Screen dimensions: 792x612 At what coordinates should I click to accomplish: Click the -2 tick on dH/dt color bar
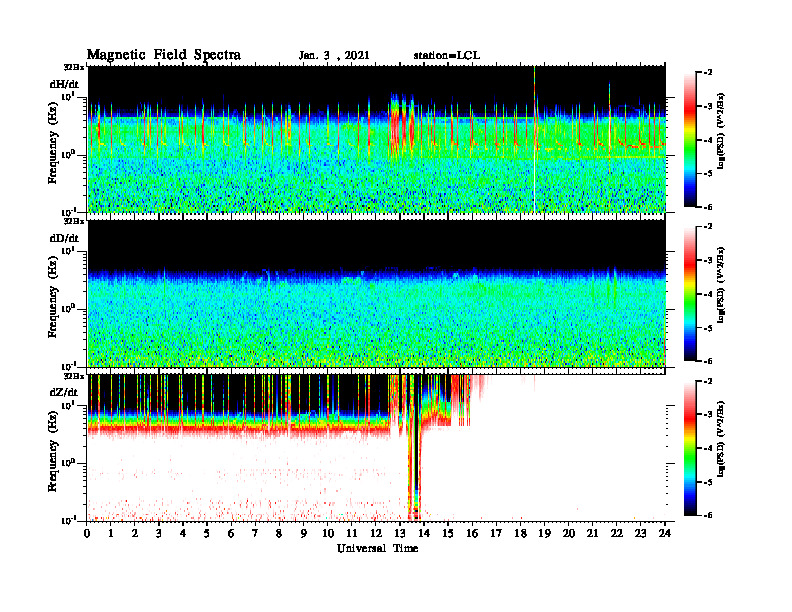pos(709,73)
